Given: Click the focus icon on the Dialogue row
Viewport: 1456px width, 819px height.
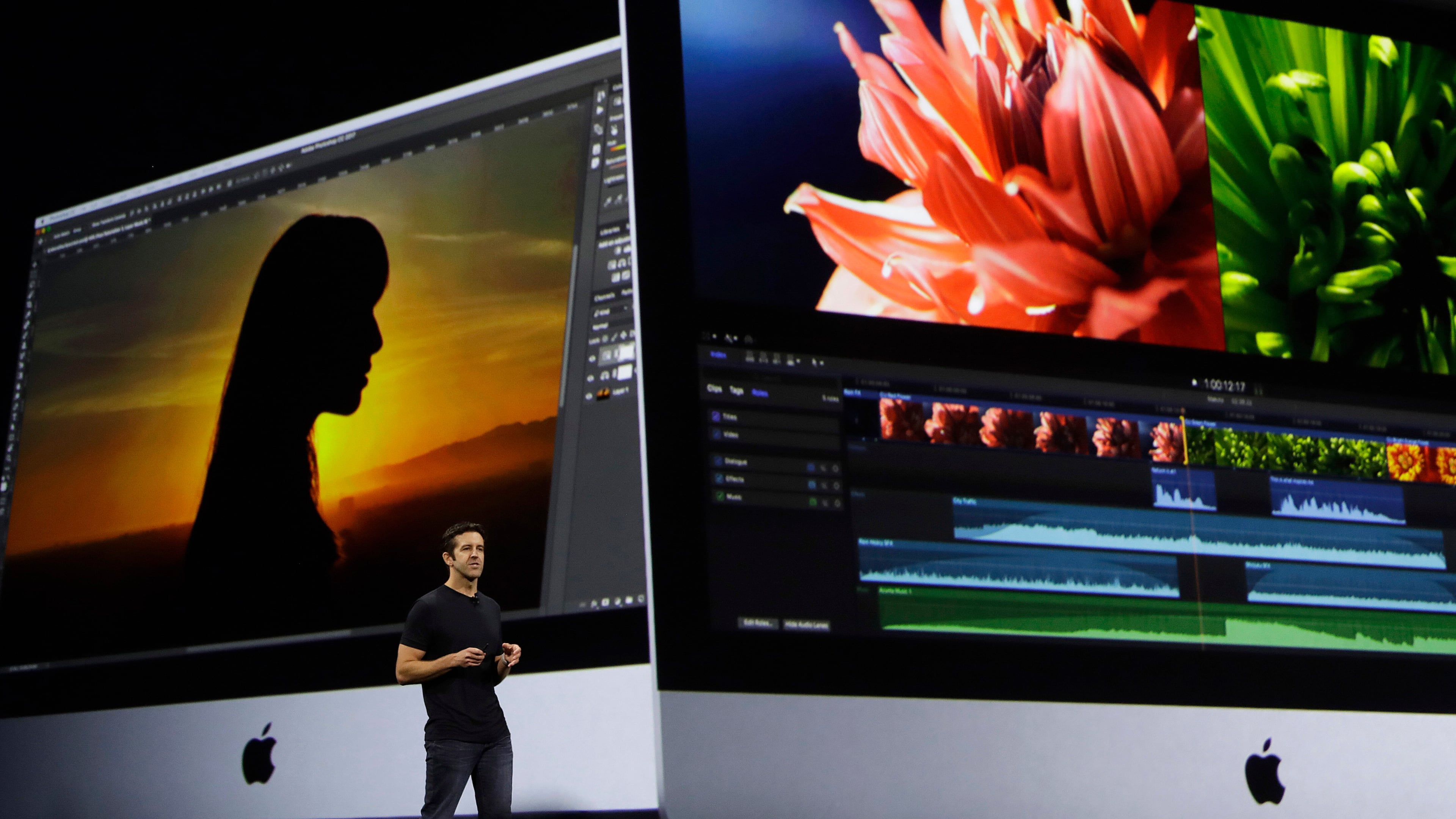Looking at the screenshot, I should (x=835, y=469).
